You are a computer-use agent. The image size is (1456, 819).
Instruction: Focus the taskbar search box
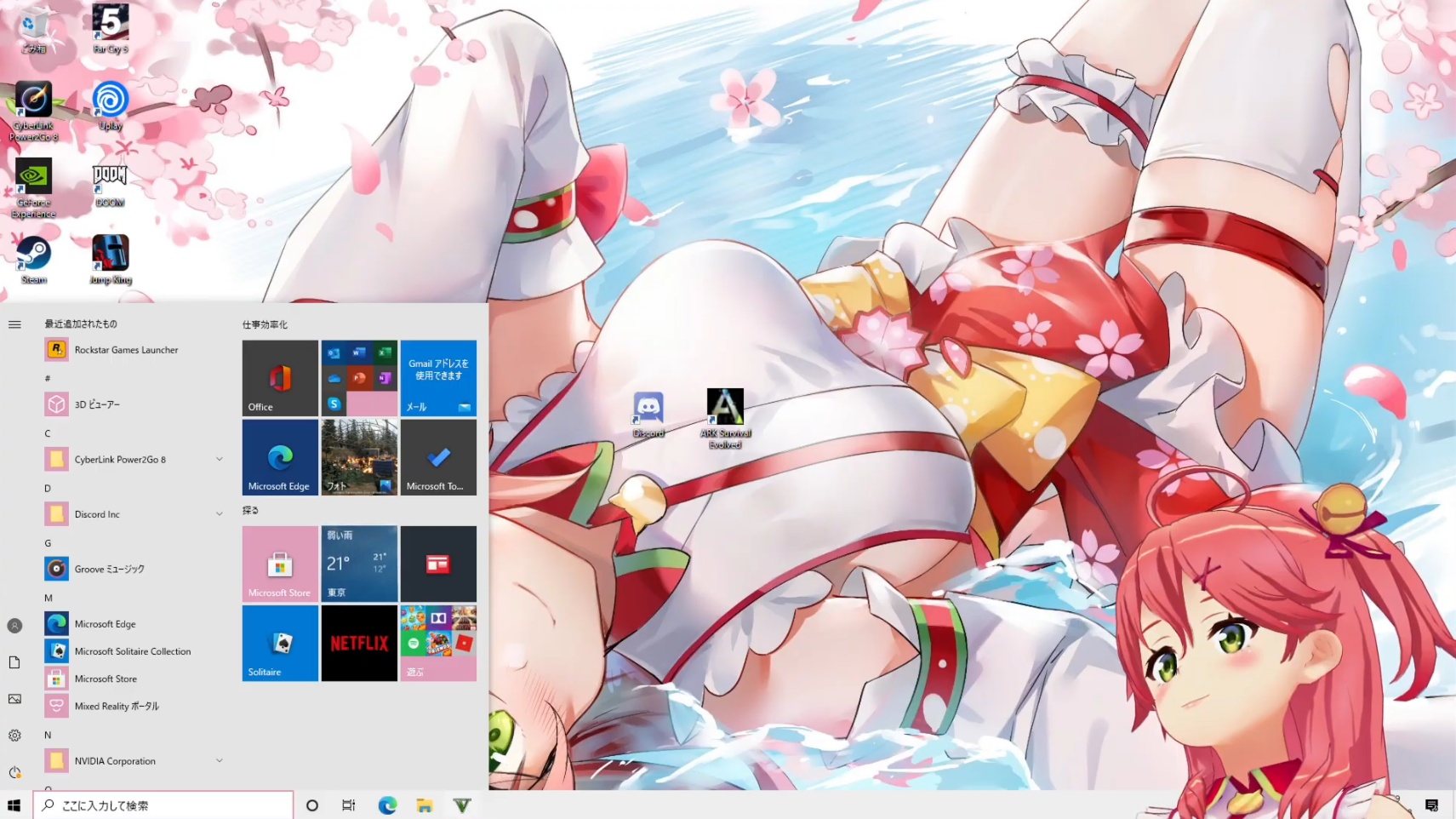(163, 805)
